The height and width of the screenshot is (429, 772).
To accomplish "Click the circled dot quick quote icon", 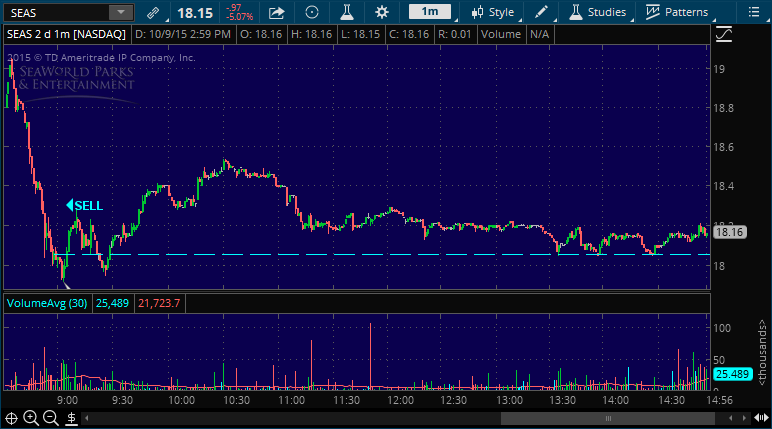I will click(x=312, y=13).
